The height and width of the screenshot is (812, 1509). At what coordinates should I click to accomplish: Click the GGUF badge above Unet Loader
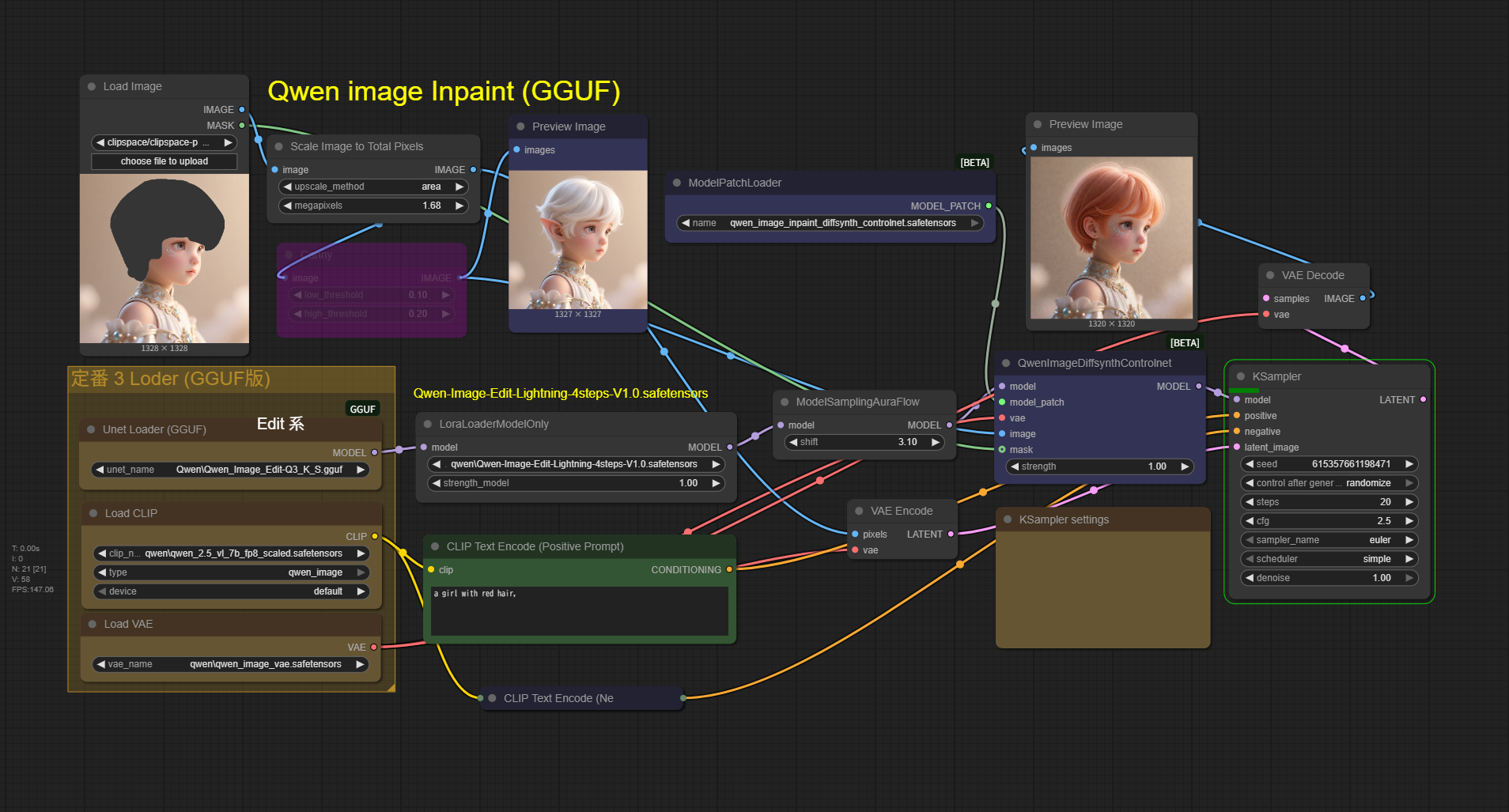[x=362, y=409]
